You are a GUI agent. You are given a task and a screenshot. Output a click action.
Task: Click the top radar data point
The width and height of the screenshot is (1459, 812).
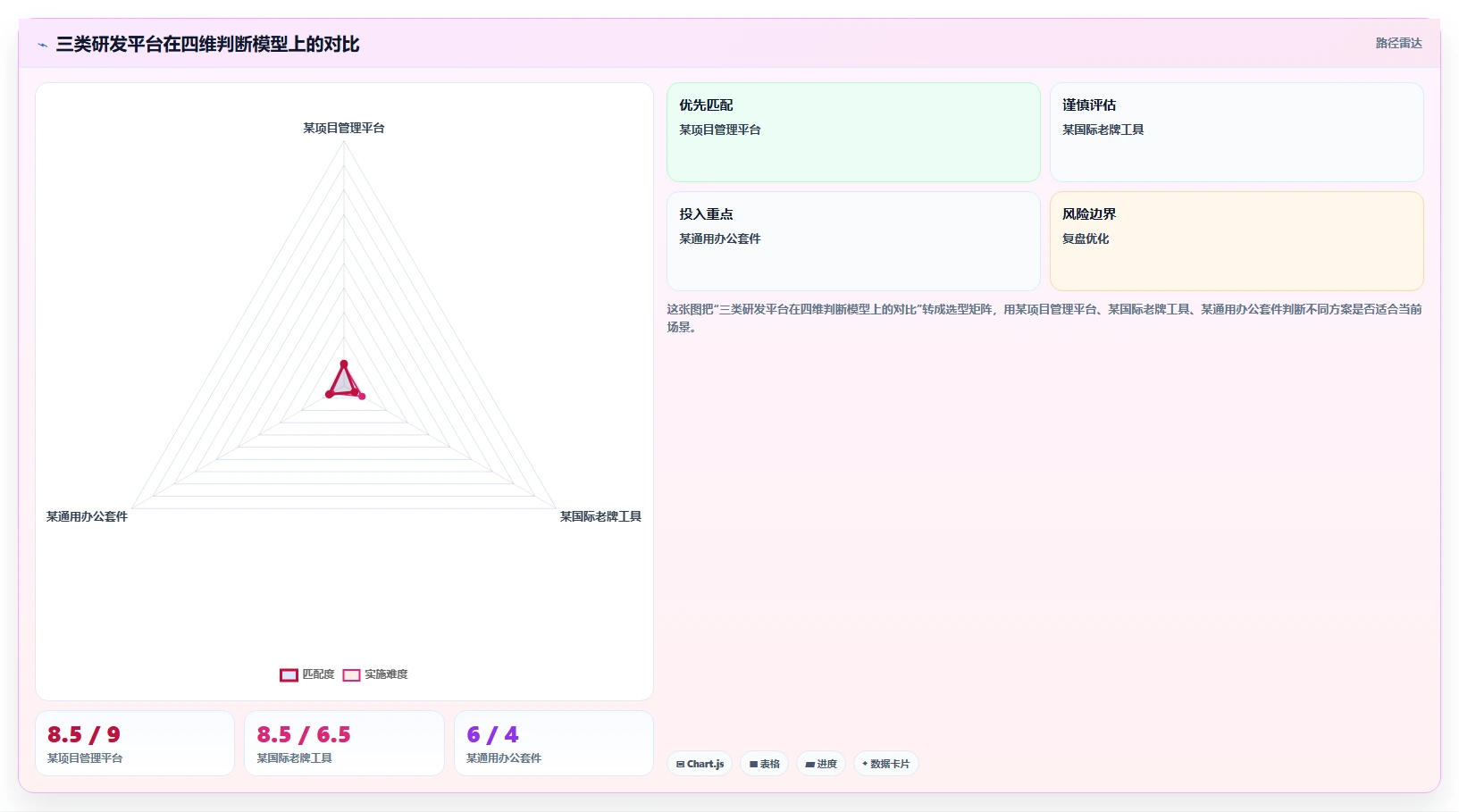(x=343, y=364)
